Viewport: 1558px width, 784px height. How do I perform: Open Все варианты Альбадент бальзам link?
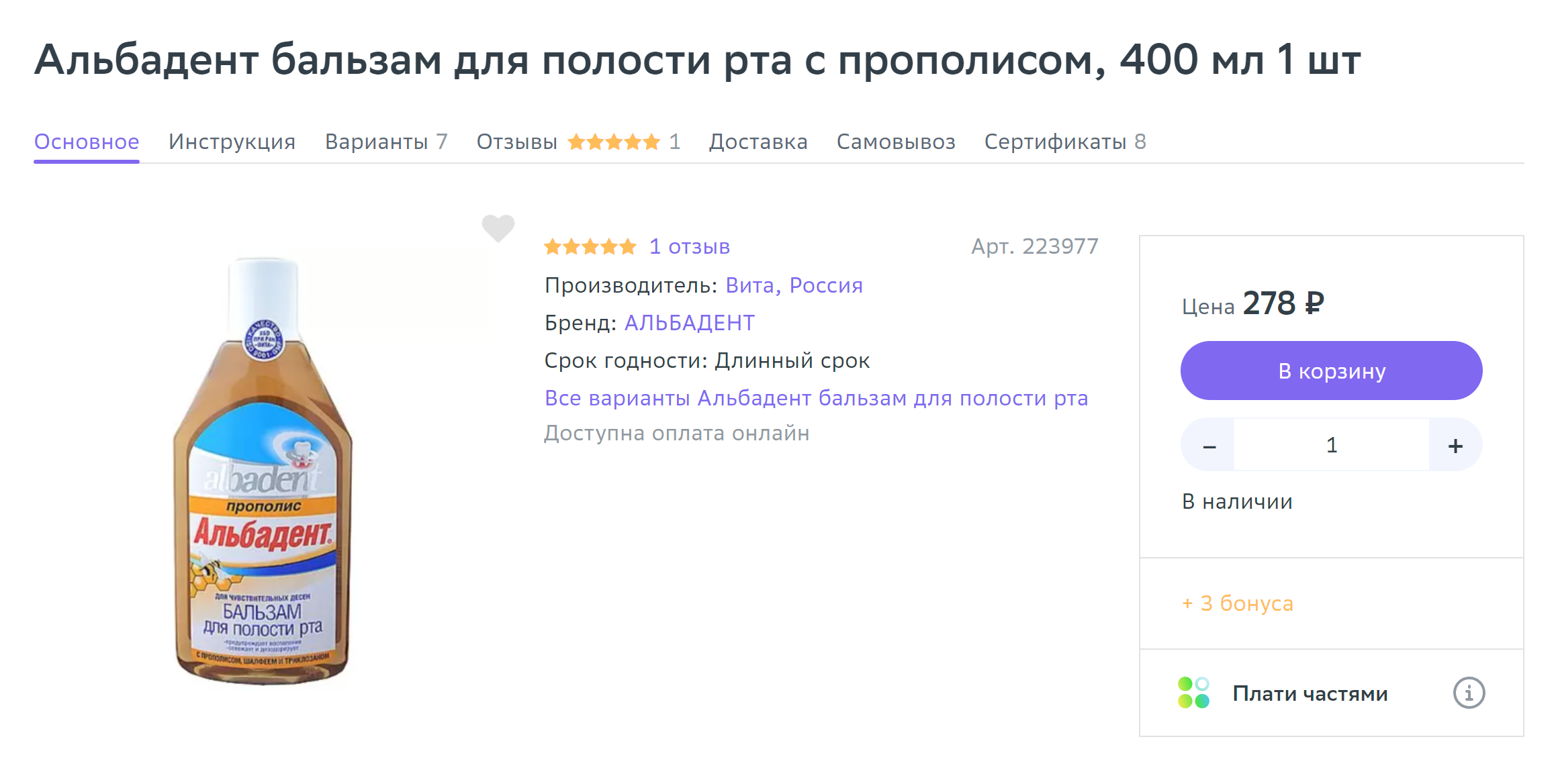(x=816, y=398)
